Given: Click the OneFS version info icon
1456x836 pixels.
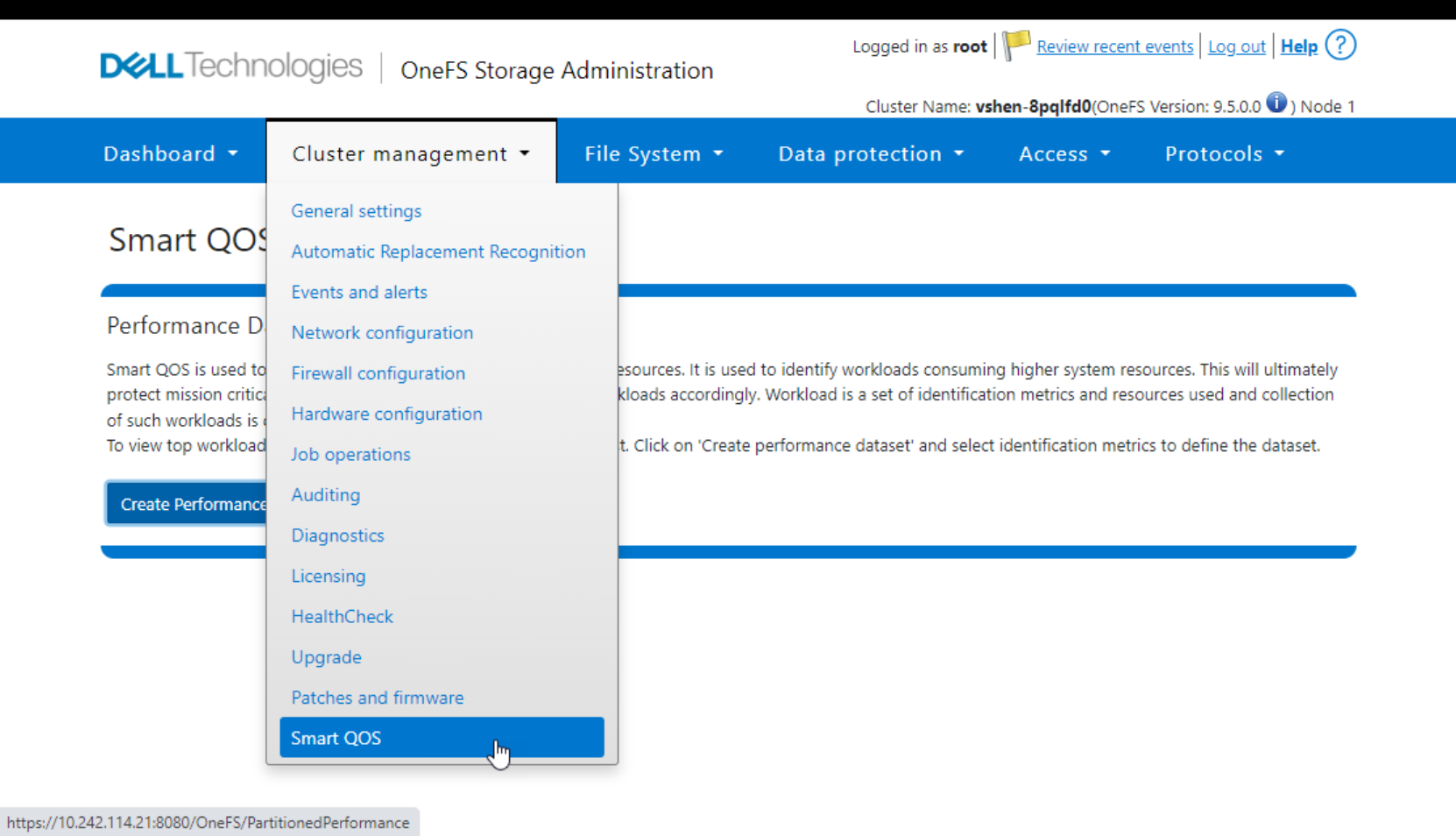Looking at the screenshot, I should (x=1276, y=103).
